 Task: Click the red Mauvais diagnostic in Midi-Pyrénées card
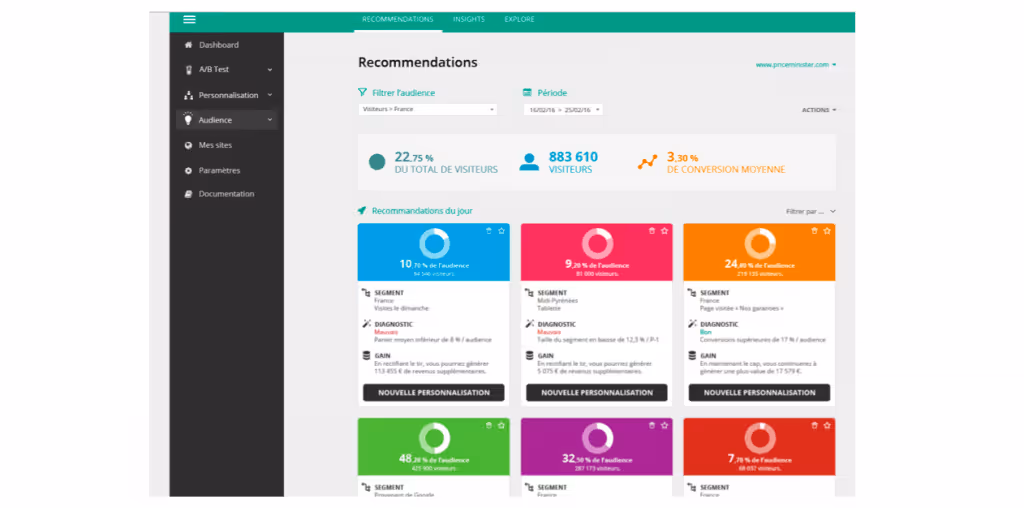coord(548,332)
